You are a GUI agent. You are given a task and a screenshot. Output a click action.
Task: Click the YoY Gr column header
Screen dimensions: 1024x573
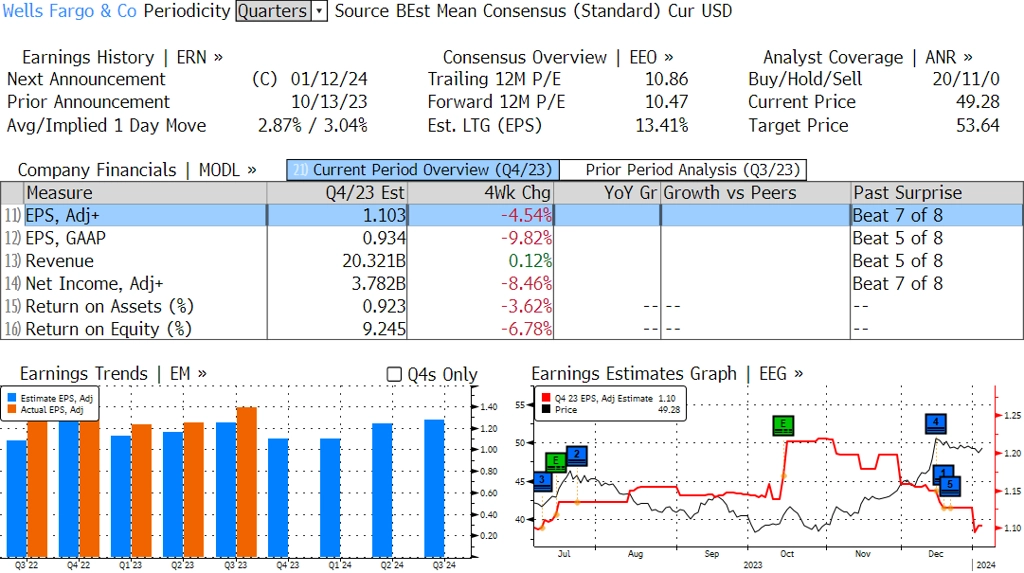tap(607, 193)
